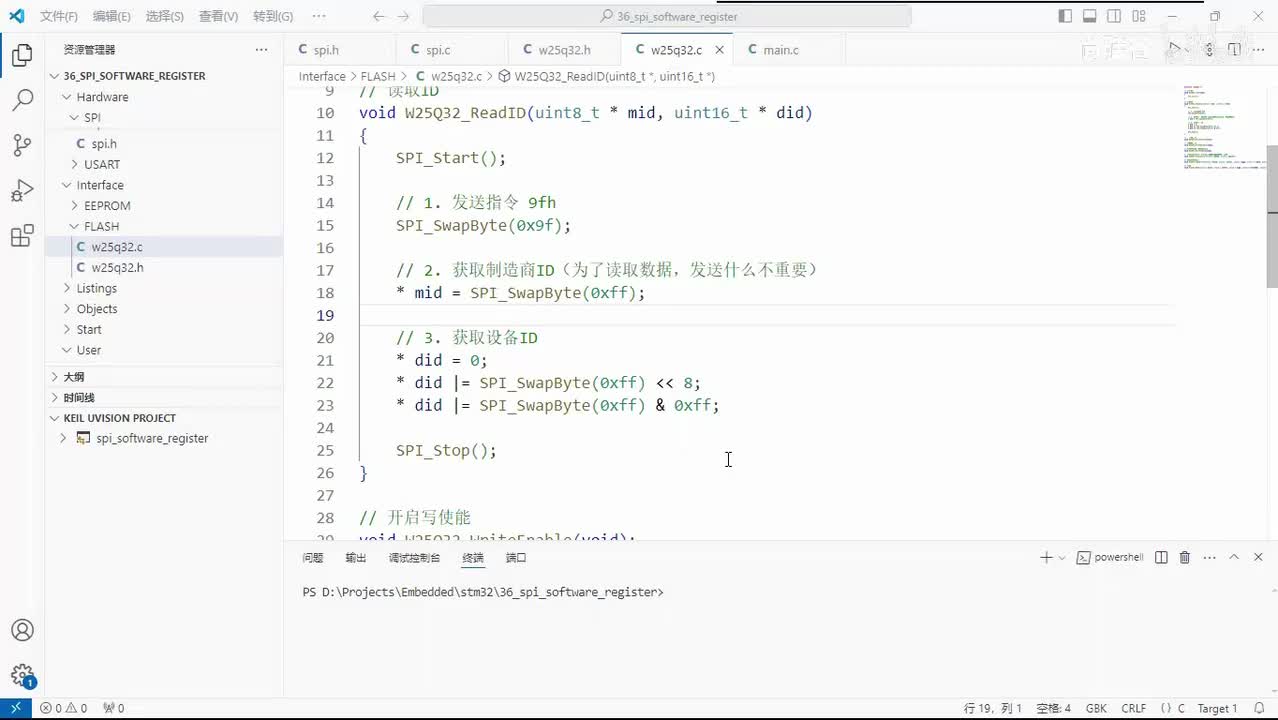The height and width of the screenshot is (720, 1278).
Task: Customize layout icon in title bar
Action: 1139,16
